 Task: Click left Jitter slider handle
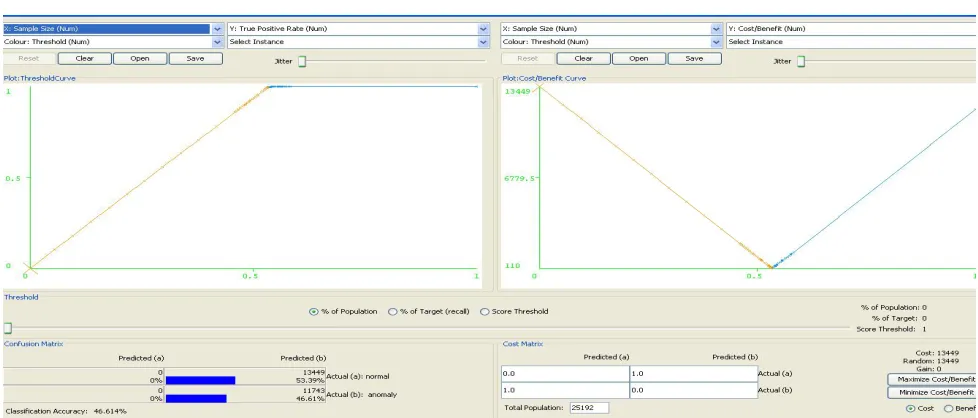[x=302, y=61]
